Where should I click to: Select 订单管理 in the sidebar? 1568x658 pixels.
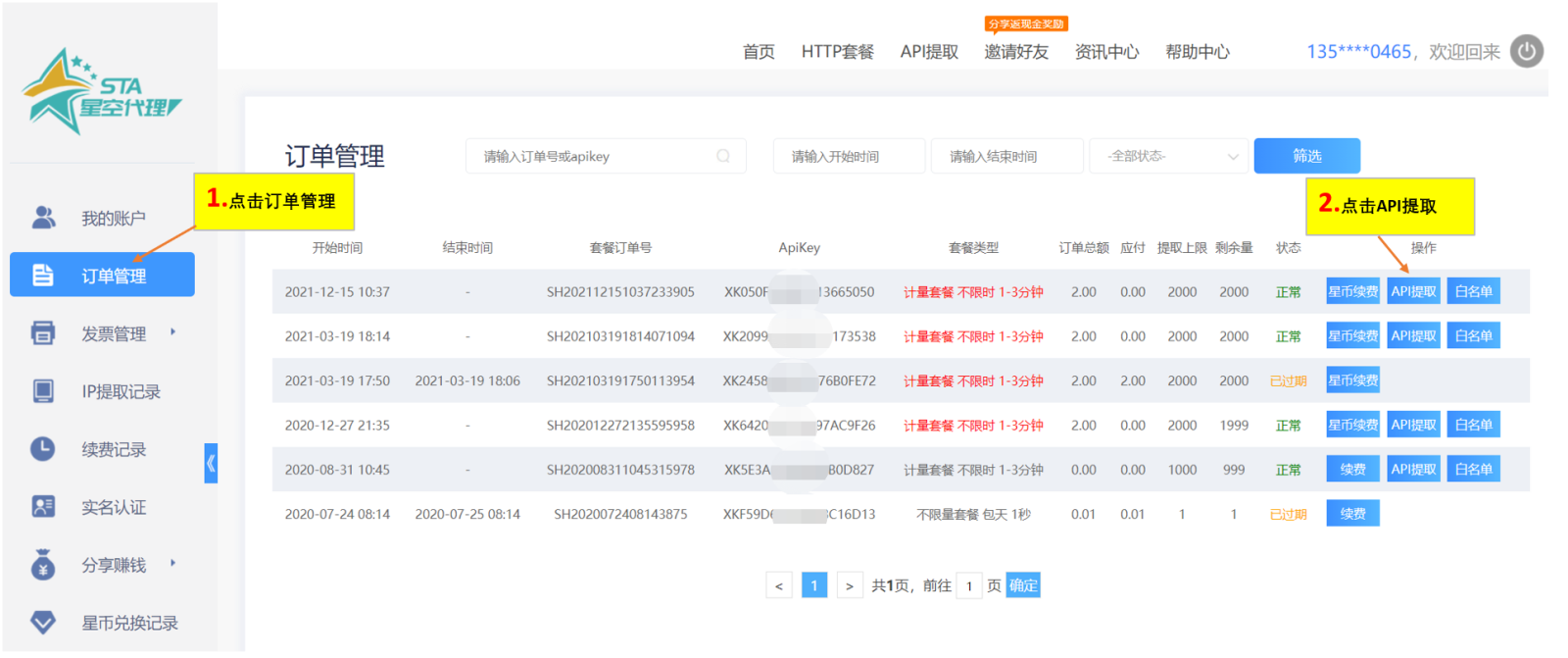click(103, 275)
